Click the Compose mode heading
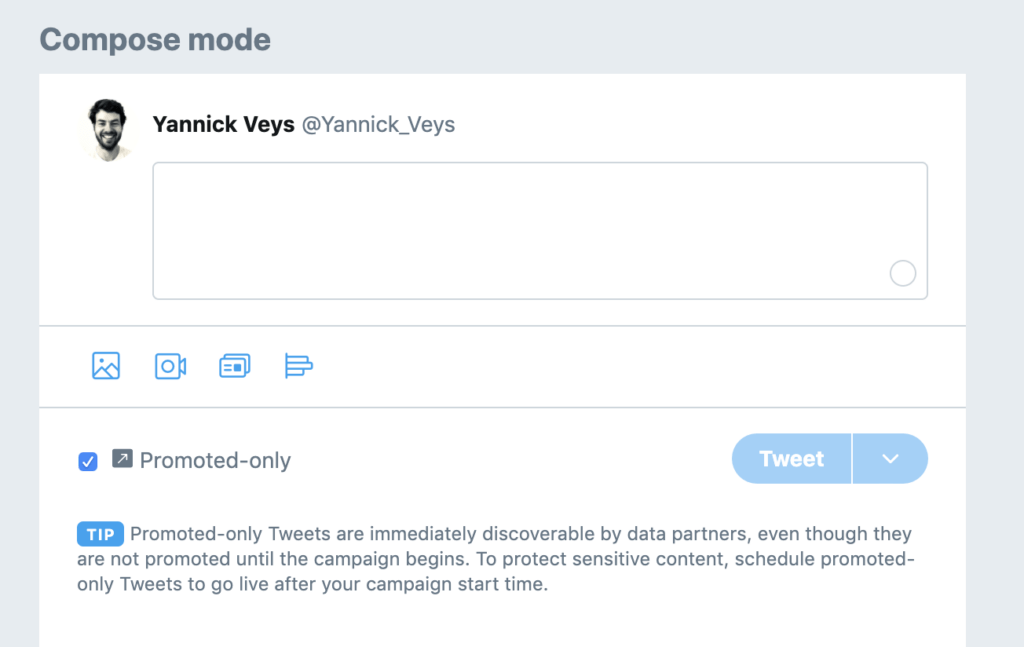 [155, 40]
